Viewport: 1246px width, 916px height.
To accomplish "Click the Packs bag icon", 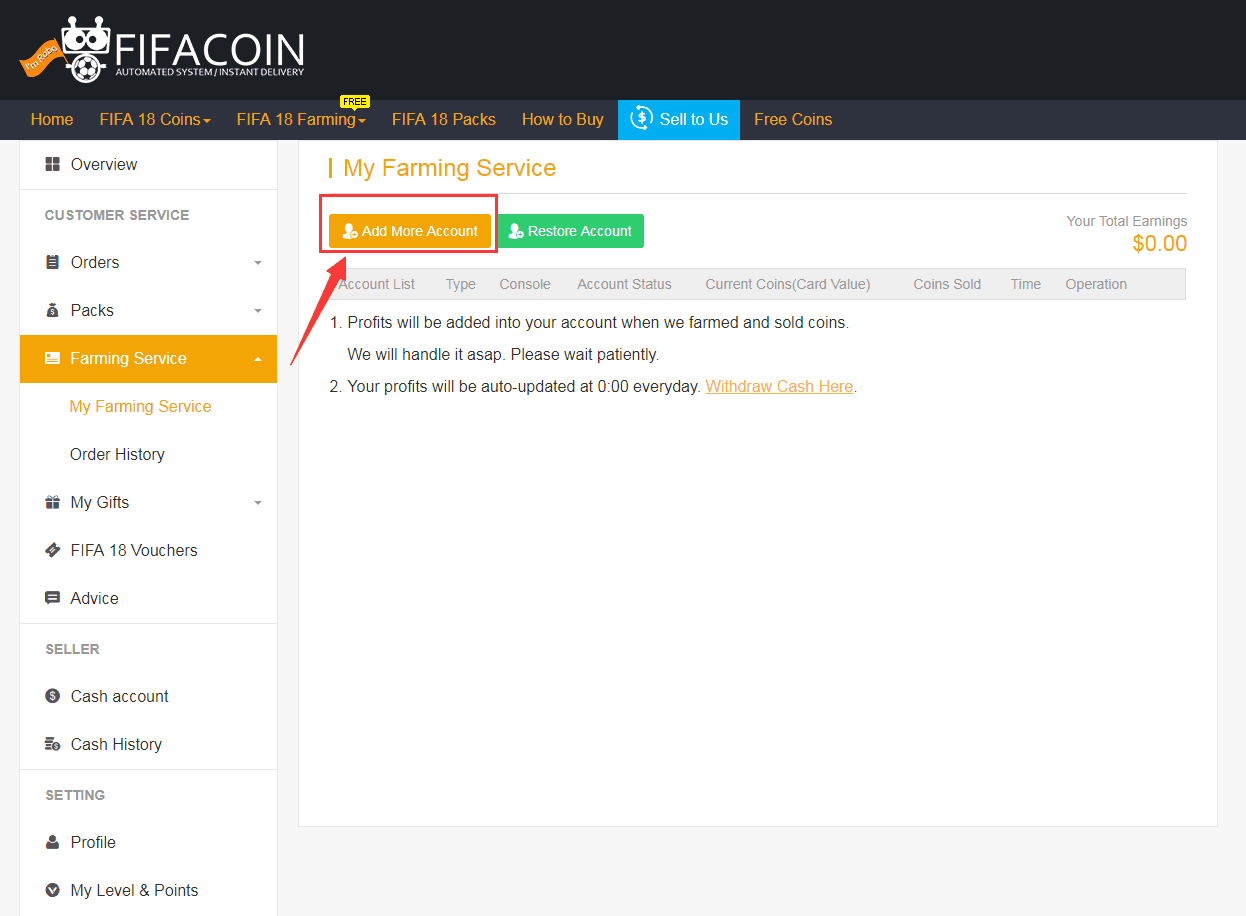I will pos(52,310).
